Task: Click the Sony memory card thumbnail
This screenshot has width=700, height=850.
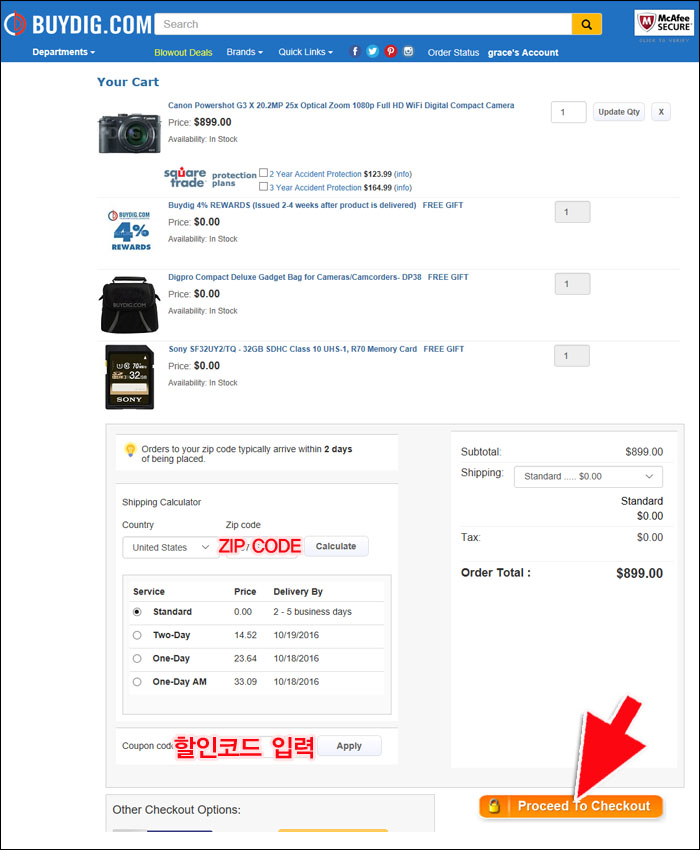Action: tap(130, 377)
